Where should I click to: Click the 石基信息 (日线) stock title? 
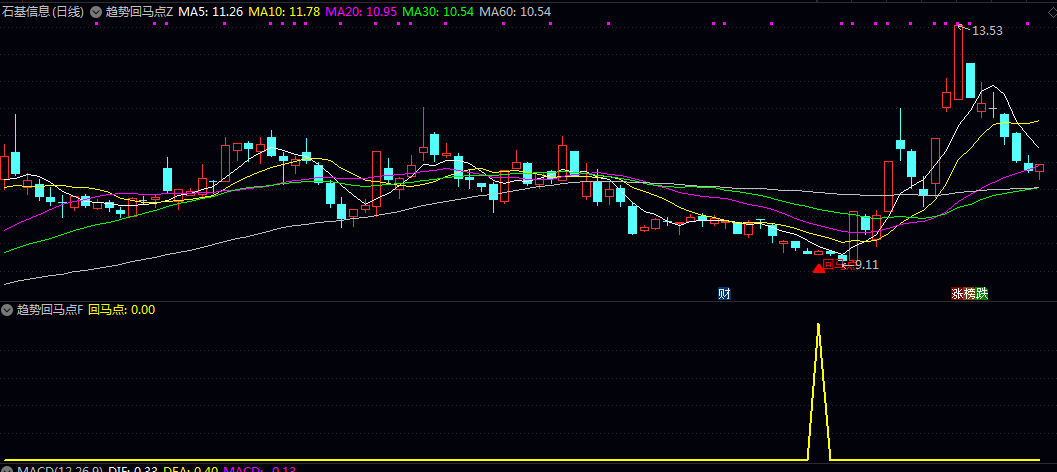click(x=42, y=11)
